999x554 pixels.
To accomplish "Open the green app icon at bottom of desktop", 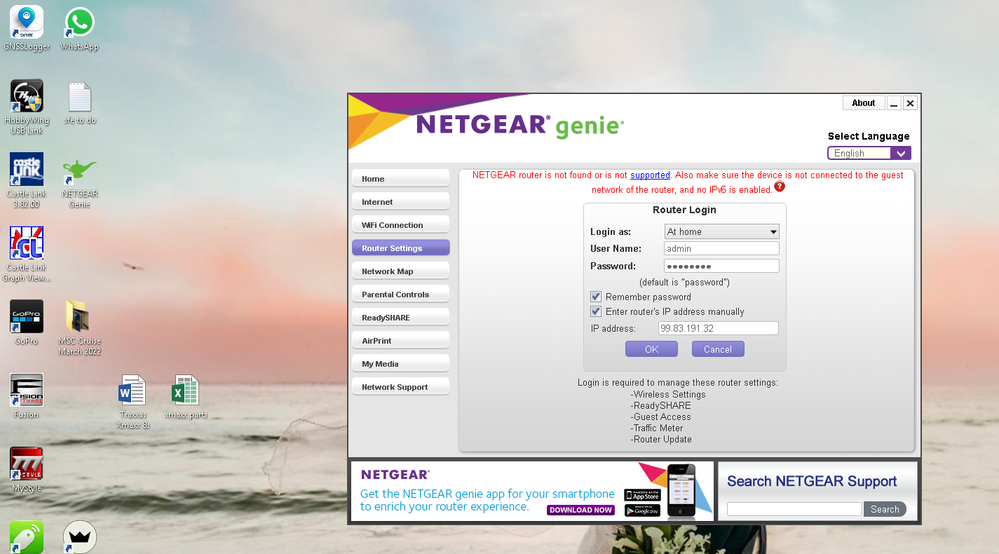I will (27, 537).
